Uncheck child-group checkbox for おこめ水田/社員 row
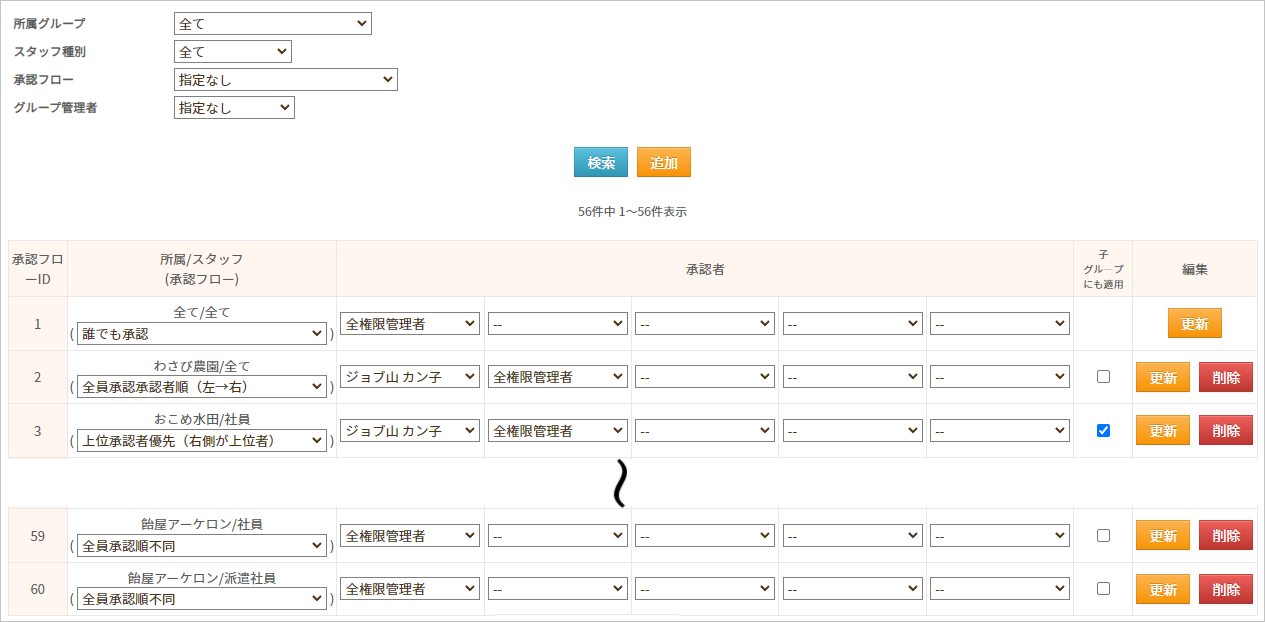 pyautogui.click(x=1103, y=431)
